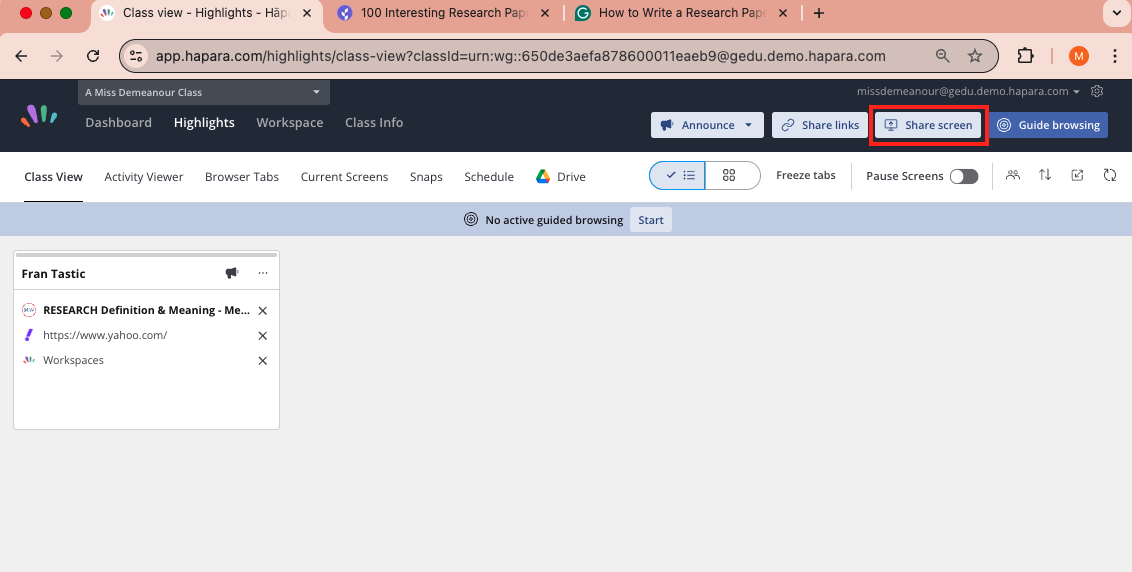Open the Chrome three-dot menu
Screen dimensions: 1132x572
coord(1116,56)
